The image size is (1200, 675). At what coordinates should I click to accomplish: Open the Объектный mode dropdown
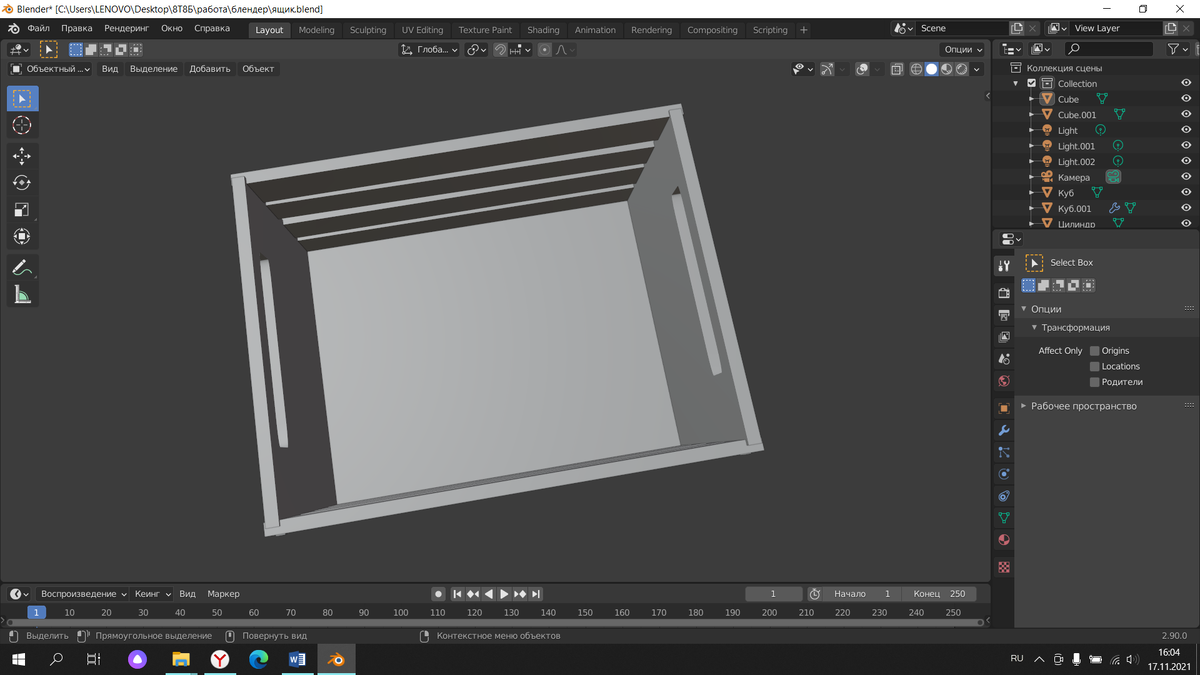point(50,69)
